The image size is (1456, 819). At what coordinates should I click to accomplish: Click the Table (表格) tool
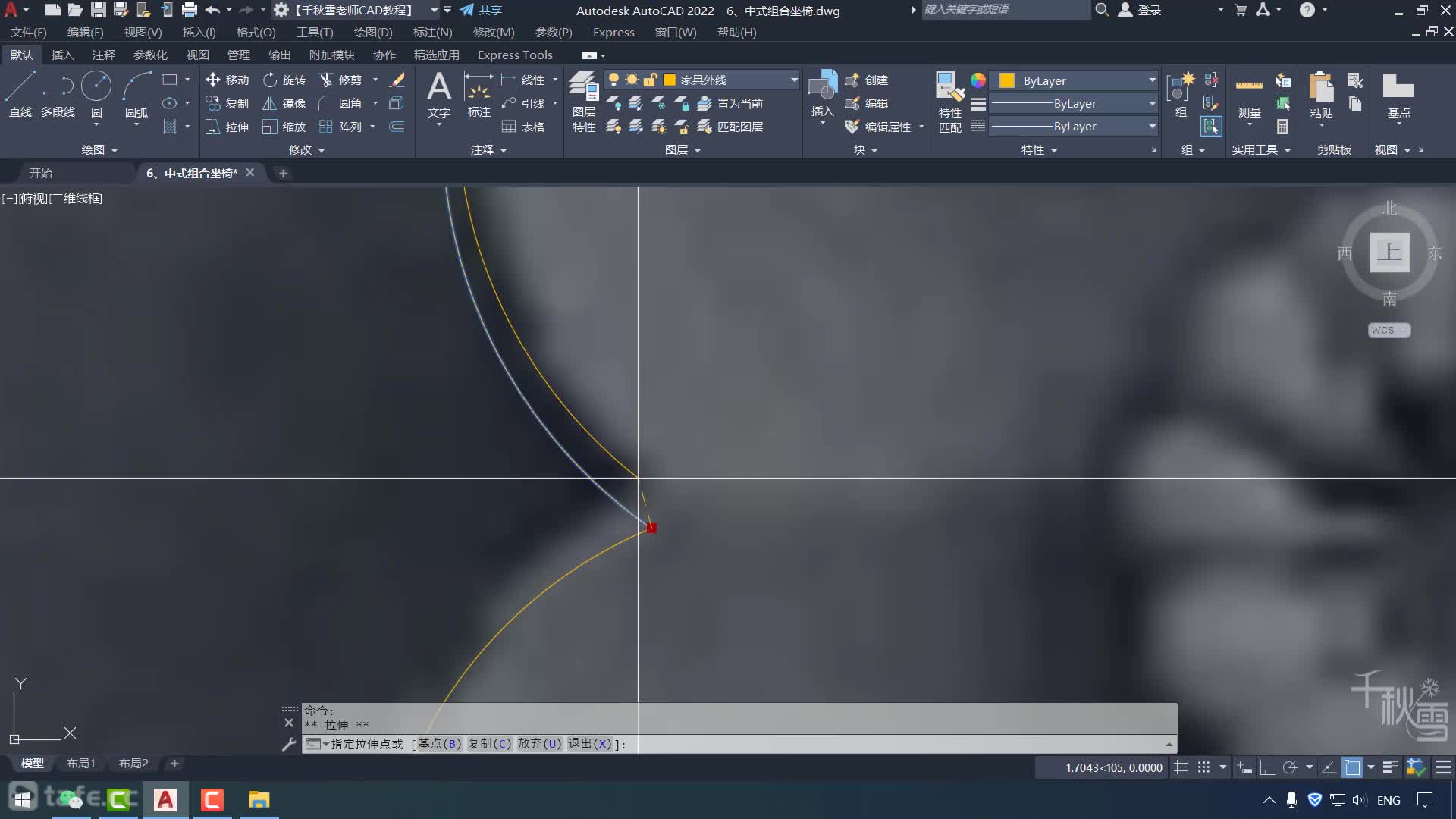coord(523,127)
